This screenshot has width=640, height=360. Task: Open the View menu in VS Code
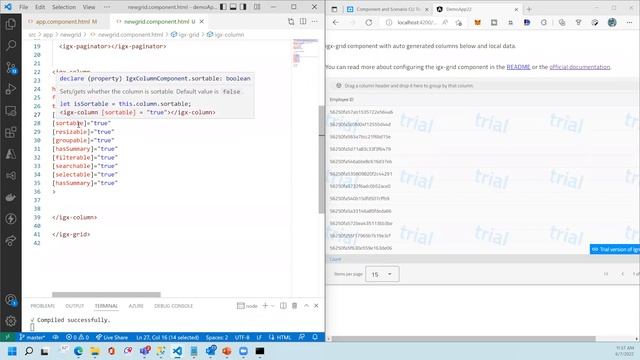coord(89,7)
